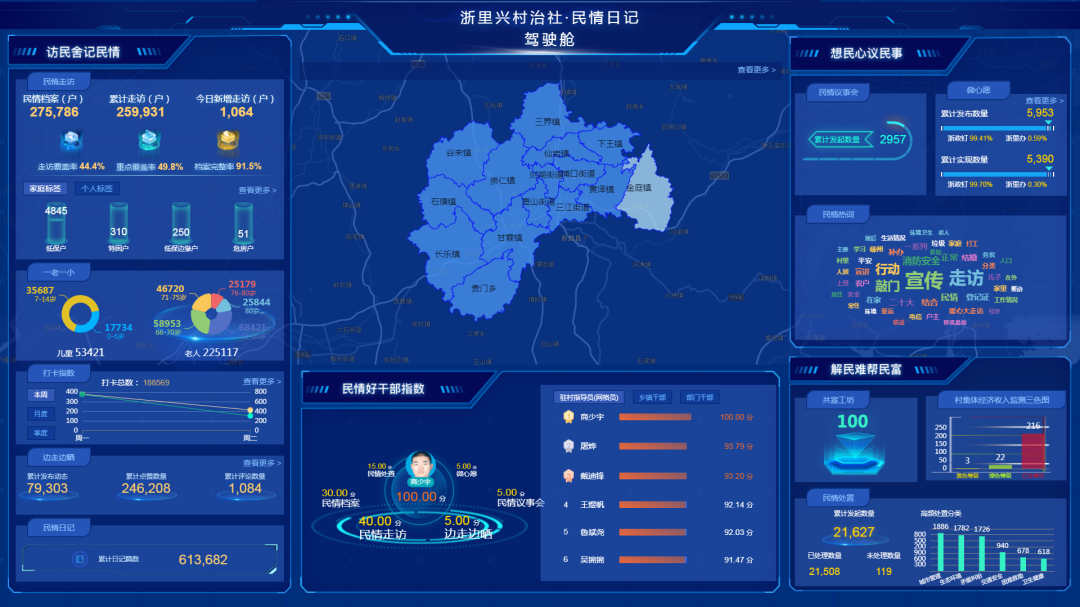Select the 个人标签 tab
Image resolution: width=1080 pixels, height=607 pixels.
(96, 188)
